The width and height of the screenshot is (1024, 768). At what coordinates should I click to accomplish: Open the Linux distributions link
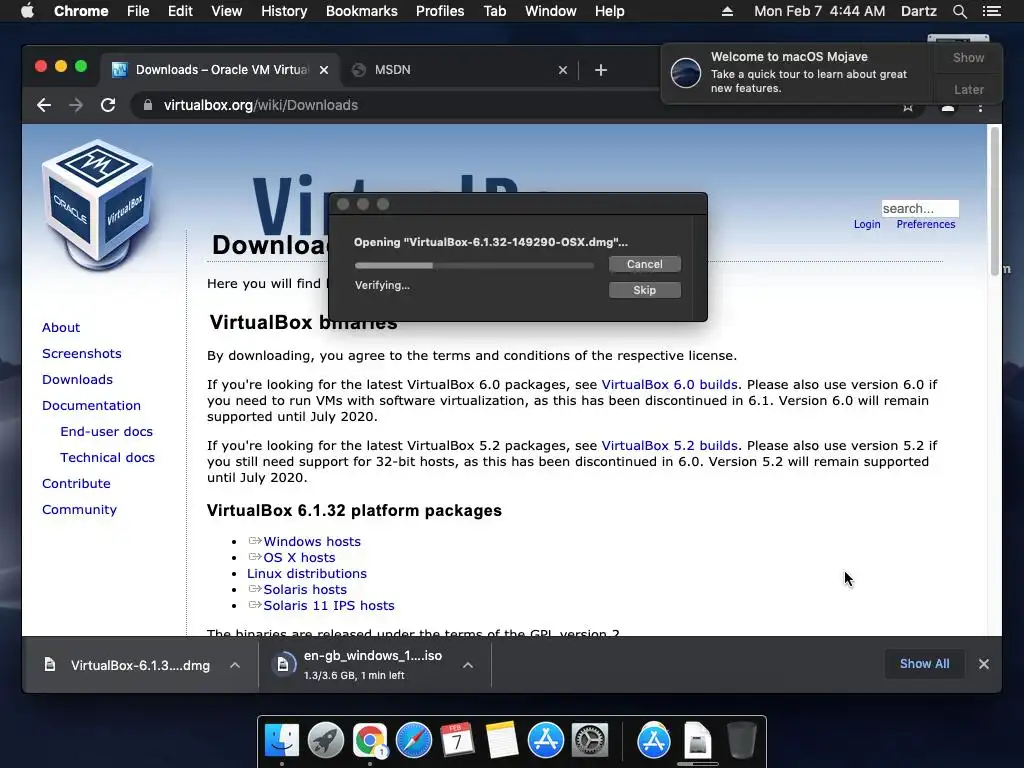pyautogui.click(x=307, y=573)
